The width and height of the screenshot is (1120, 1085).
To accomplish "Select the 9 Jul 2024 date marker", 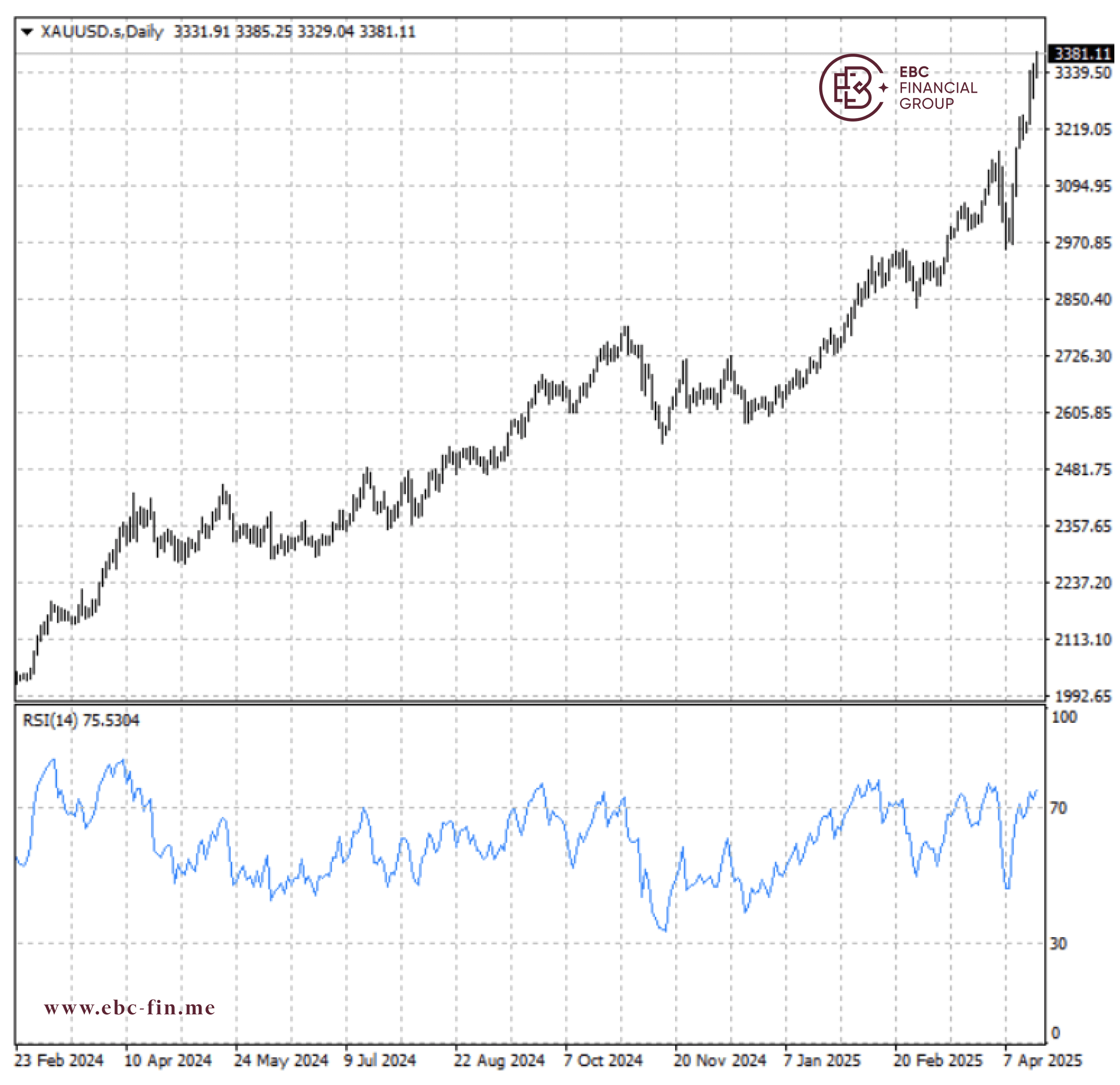I will coord(379,1061).
